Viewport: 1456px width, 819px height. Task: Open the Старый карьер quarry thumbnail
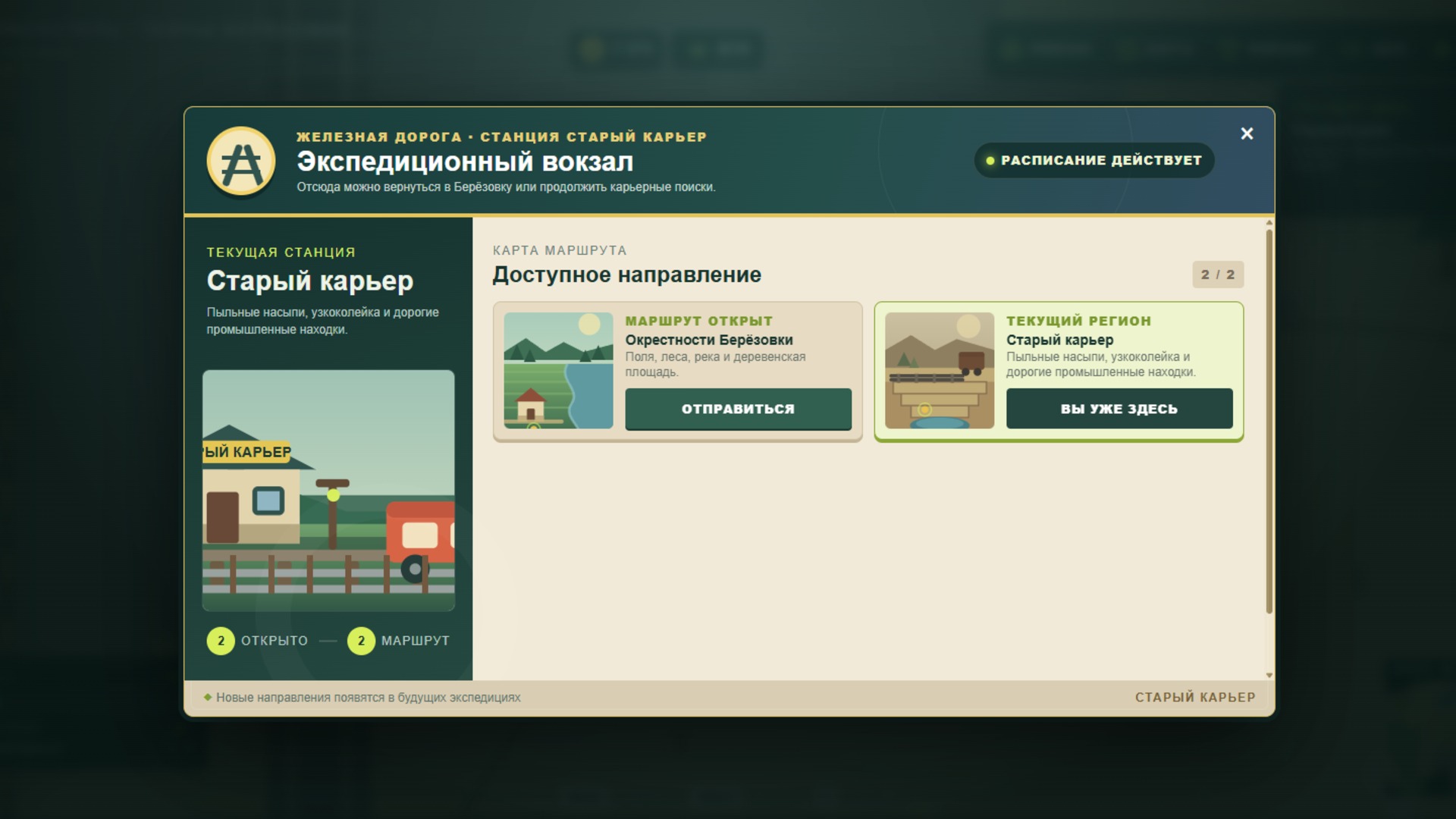(940, 370)
